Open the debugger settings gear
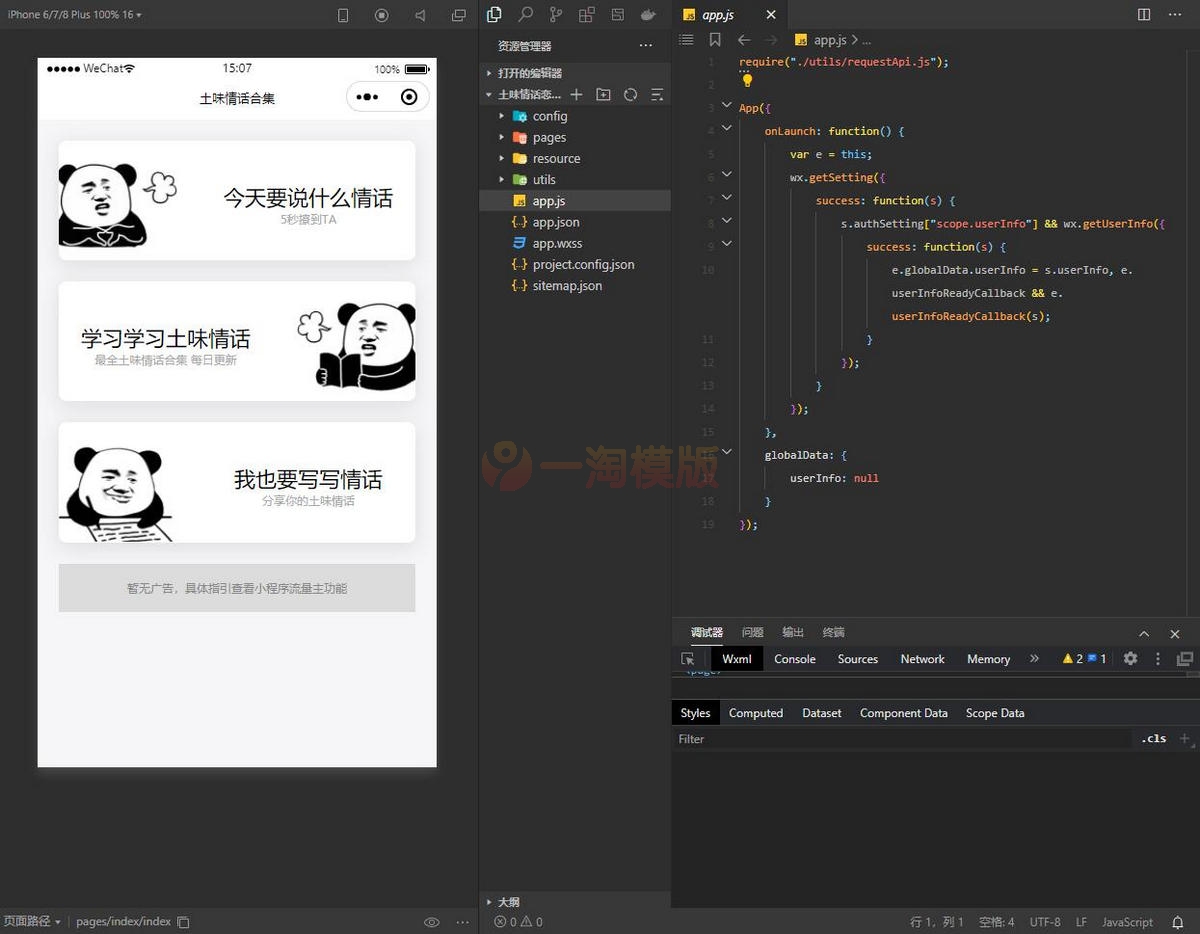 (x=1130, y=659)
